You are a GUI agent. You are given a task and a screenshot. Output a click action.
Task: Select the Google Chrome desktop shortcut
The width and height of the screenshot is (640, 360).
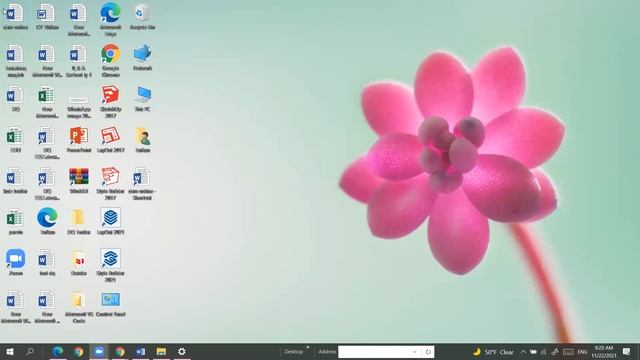tap(111, 60)
